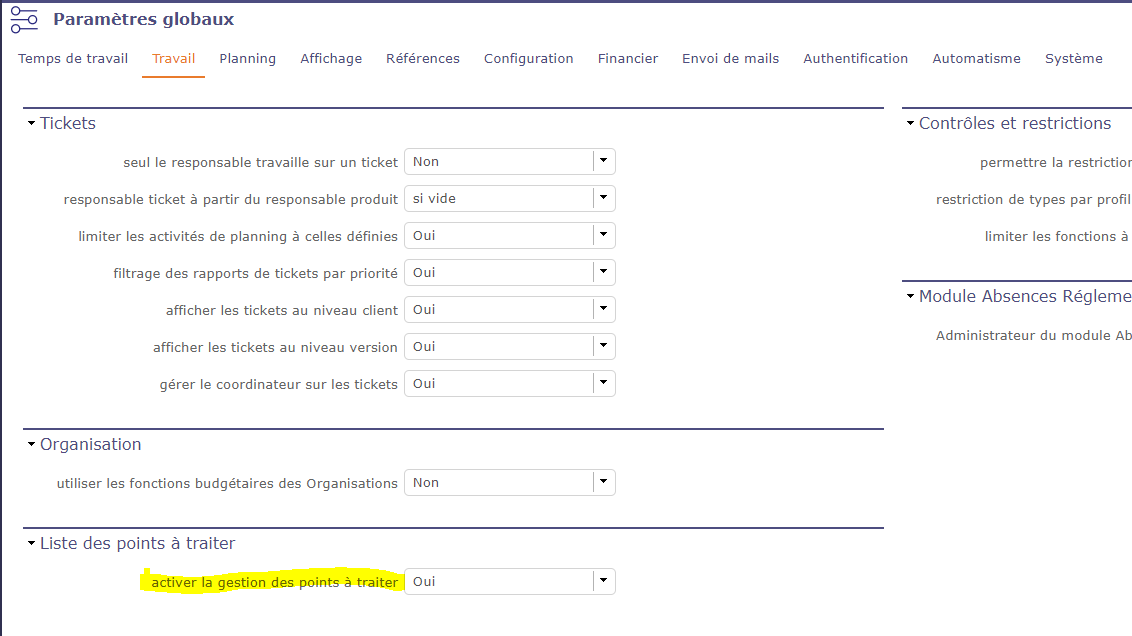Image resolution: width=1132 pixels, height=636 pixels.
Task: Open 'utiliser les fonctions budgétaires des Organisations' dropdown
Action: pyautogui.click(x=603, y=483)
